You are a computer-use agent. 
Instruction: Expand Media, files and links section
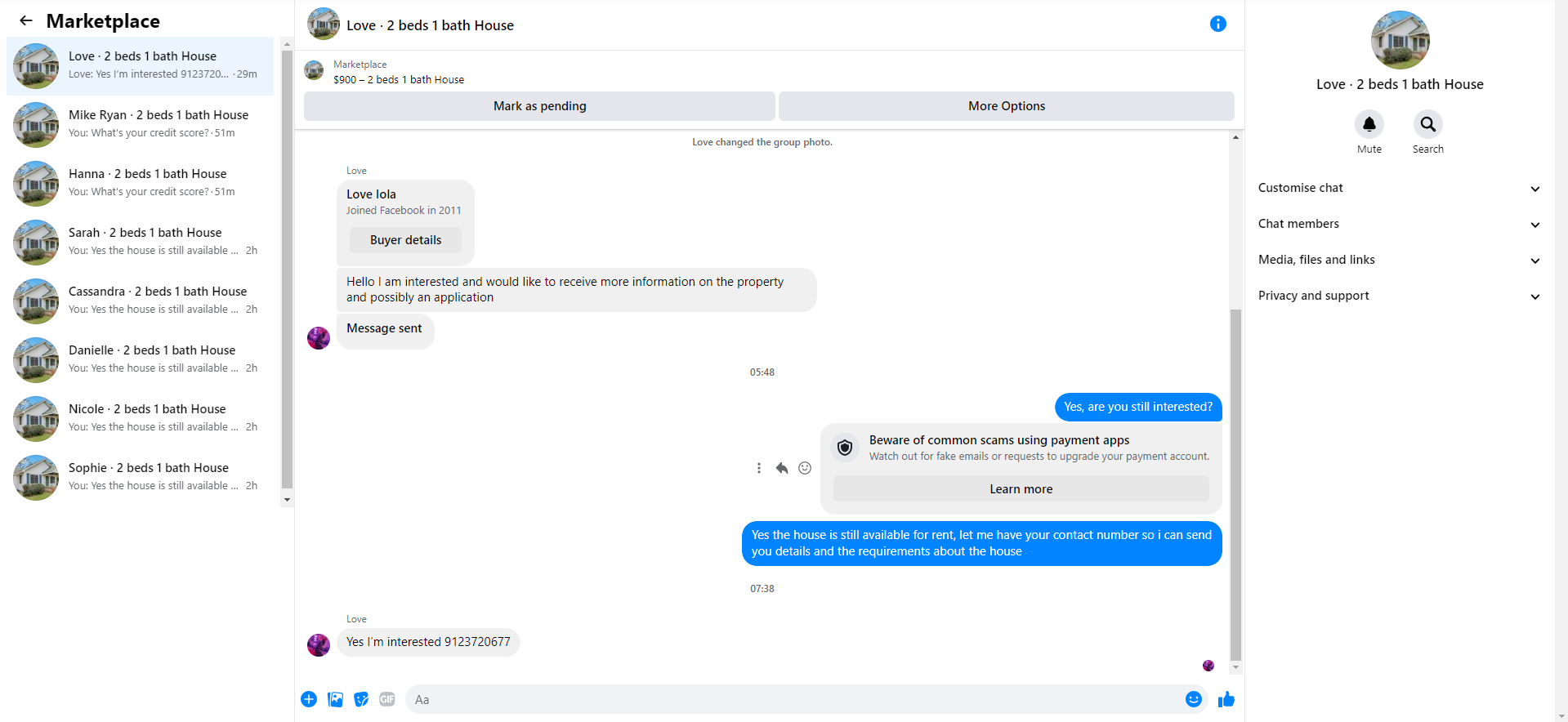tap(1399, 260)
